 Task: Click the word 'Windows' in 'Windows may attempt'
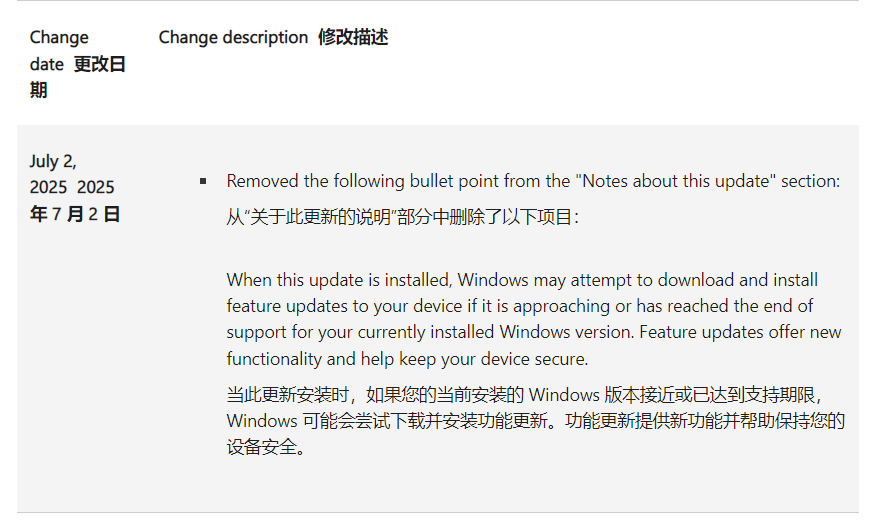493,280
